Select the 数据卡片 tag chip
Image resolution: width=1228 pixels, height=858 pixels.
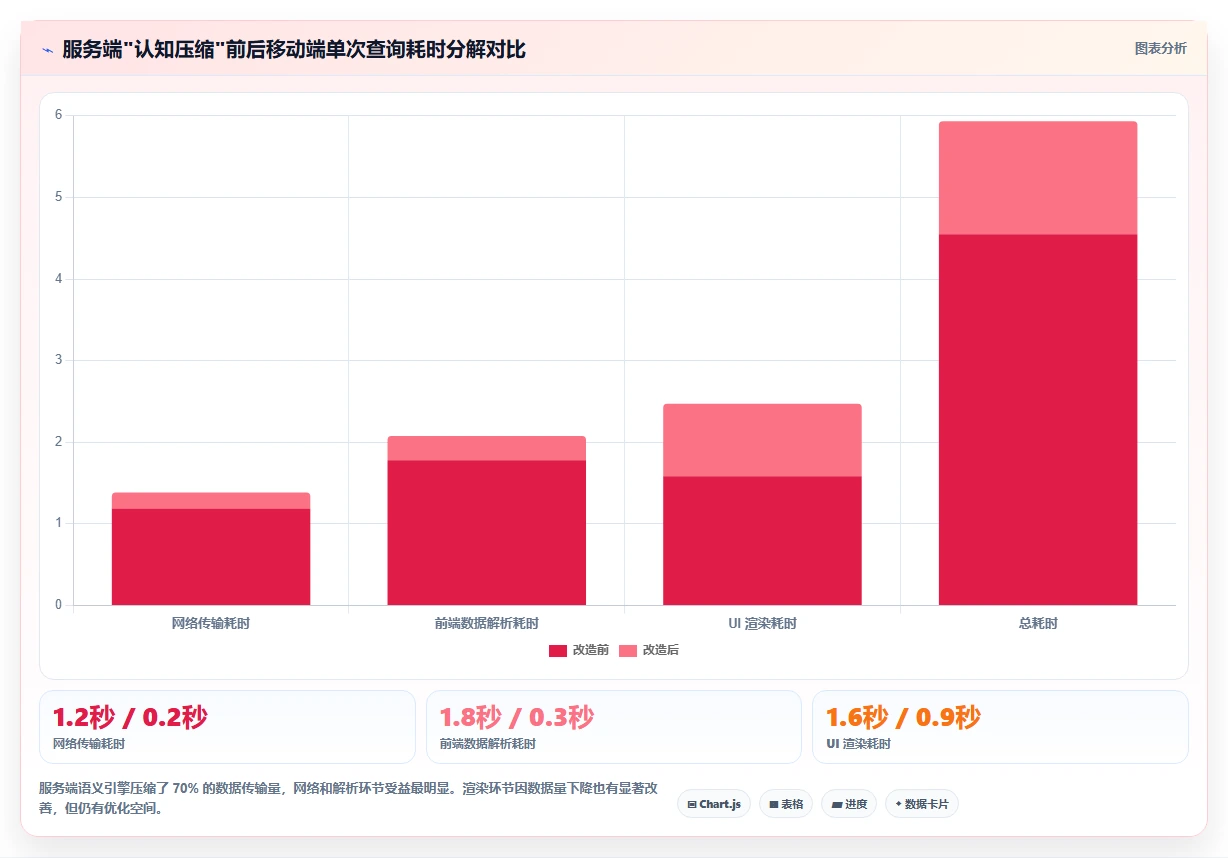click(922, 804)
